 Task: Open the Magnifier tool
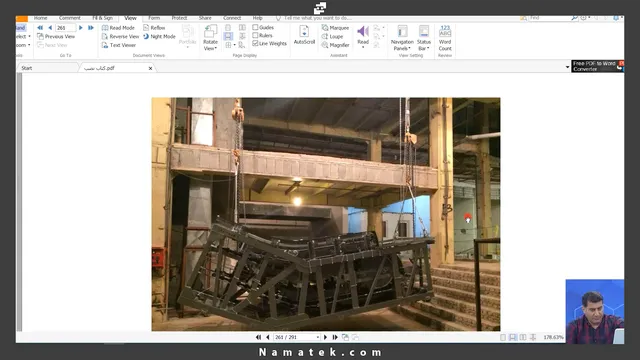click(335, 45)
